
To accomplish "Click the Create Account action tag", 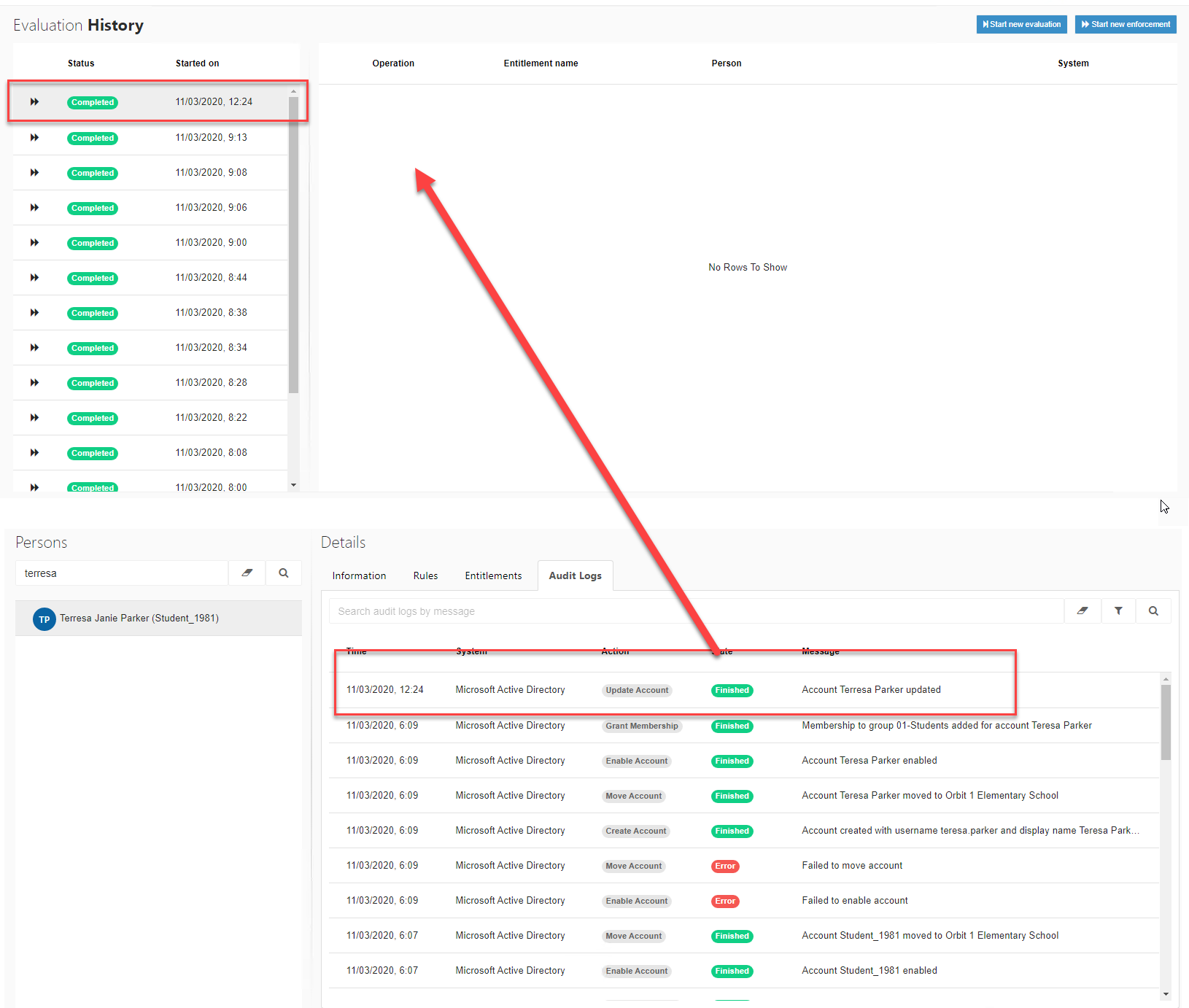I will 636,831.
